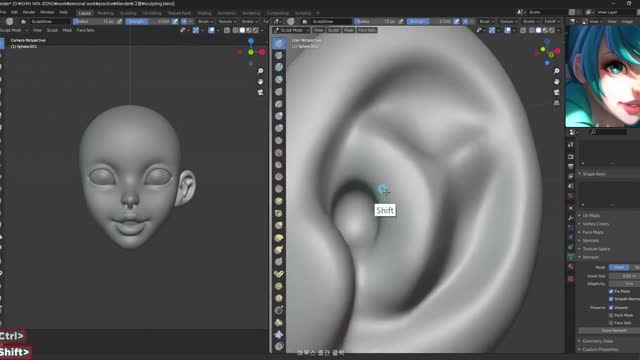
Task: Select the Layer sculpt brush
Action: point(279,104)
